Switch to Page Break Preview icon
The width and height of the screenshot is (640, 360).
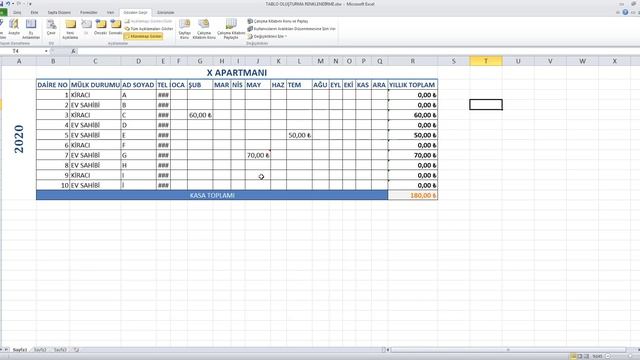(x=587, y=356)
